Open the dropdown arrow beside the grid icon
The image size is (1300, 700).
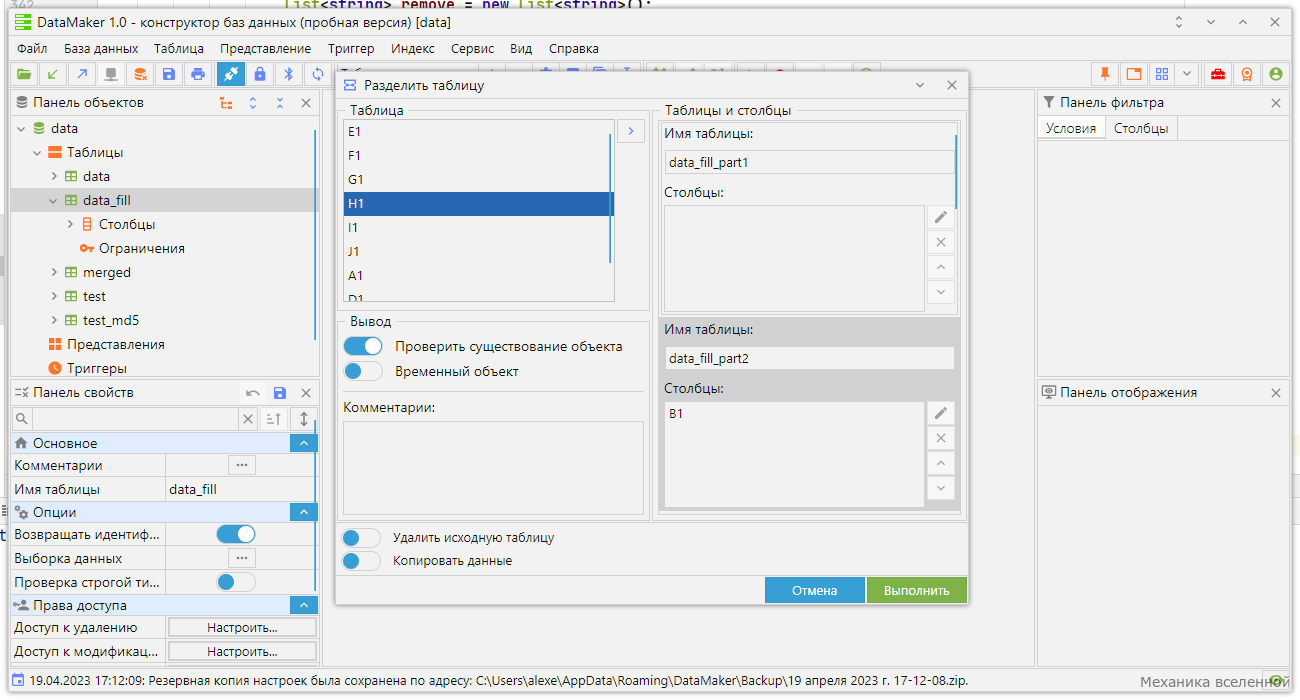(x=1187, y=74)
